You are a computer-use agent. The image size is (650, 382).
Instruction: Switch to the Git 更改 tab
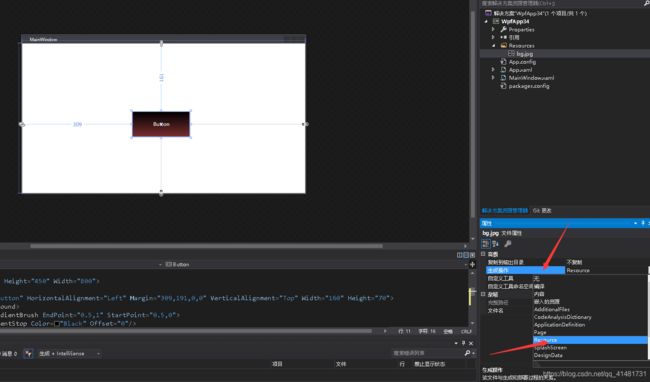pos(542,210)
